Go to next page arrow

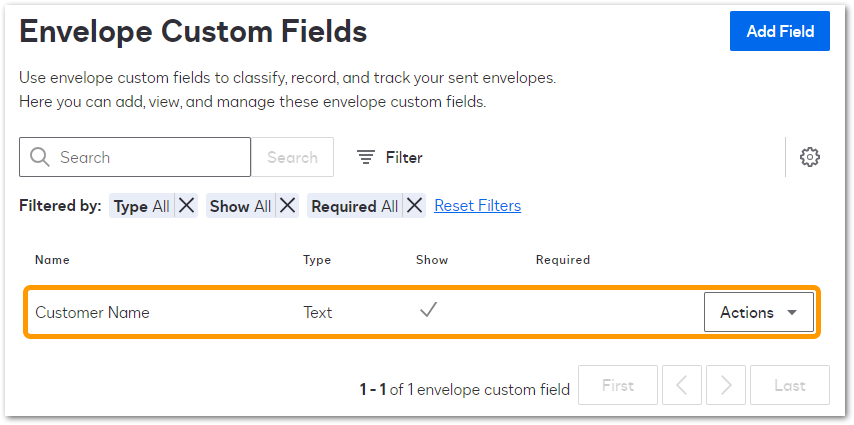(x=726, y=386)
